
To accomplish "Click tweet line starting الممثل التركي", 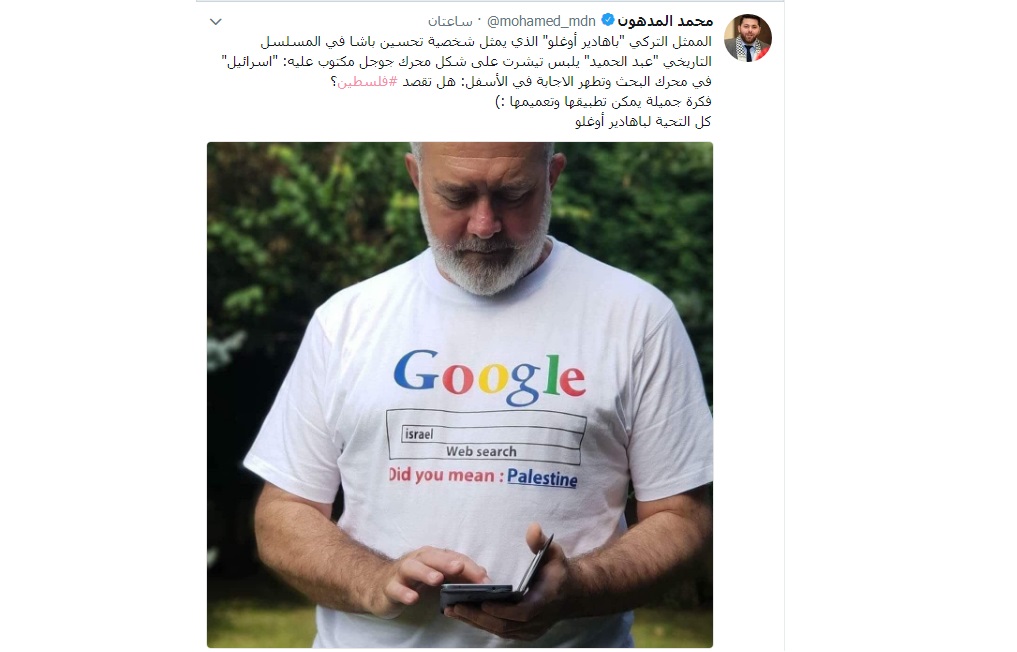I will (x=486, y=42).
